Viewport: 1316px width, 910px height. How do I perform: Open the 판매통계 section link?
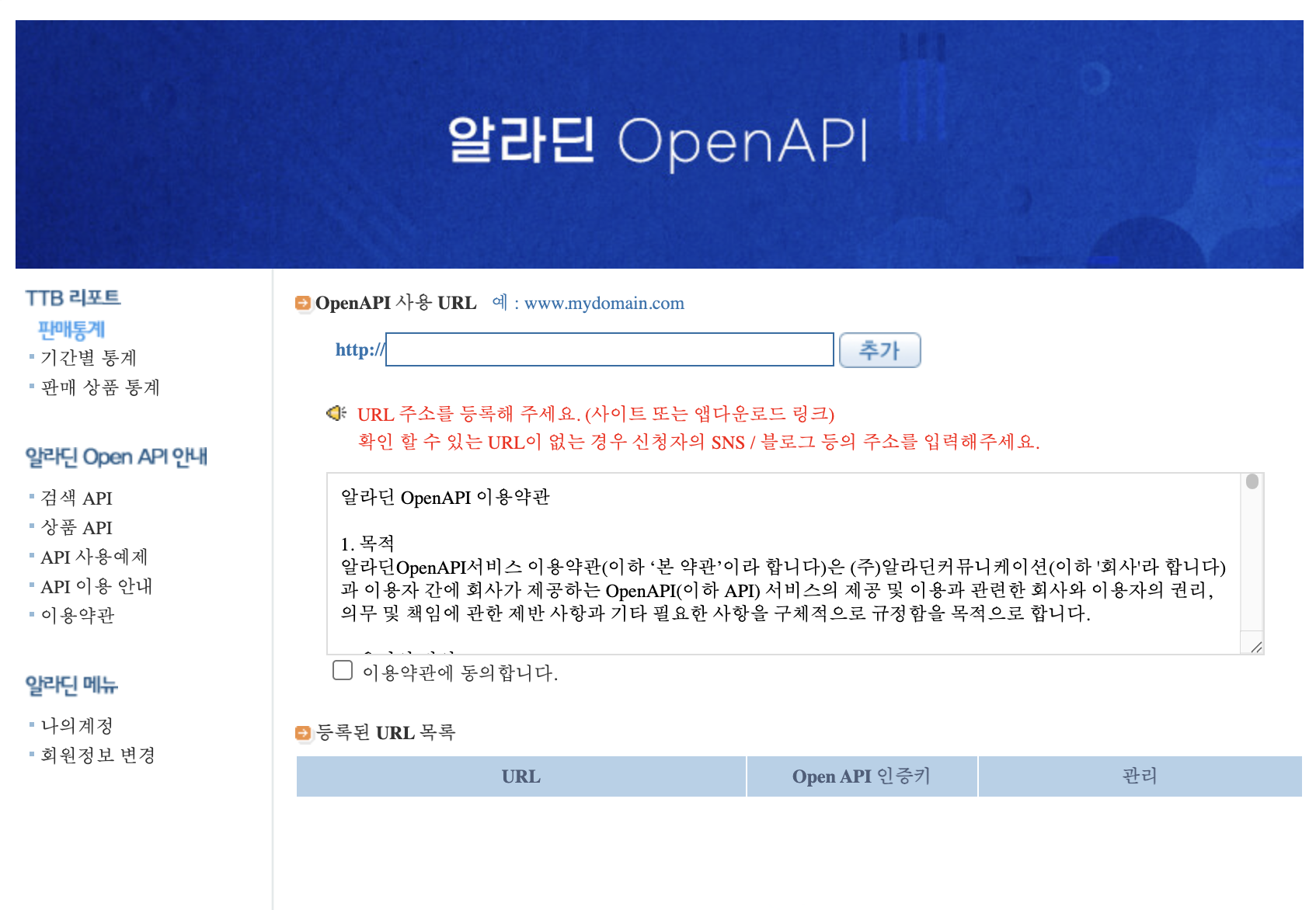(71, 329)
